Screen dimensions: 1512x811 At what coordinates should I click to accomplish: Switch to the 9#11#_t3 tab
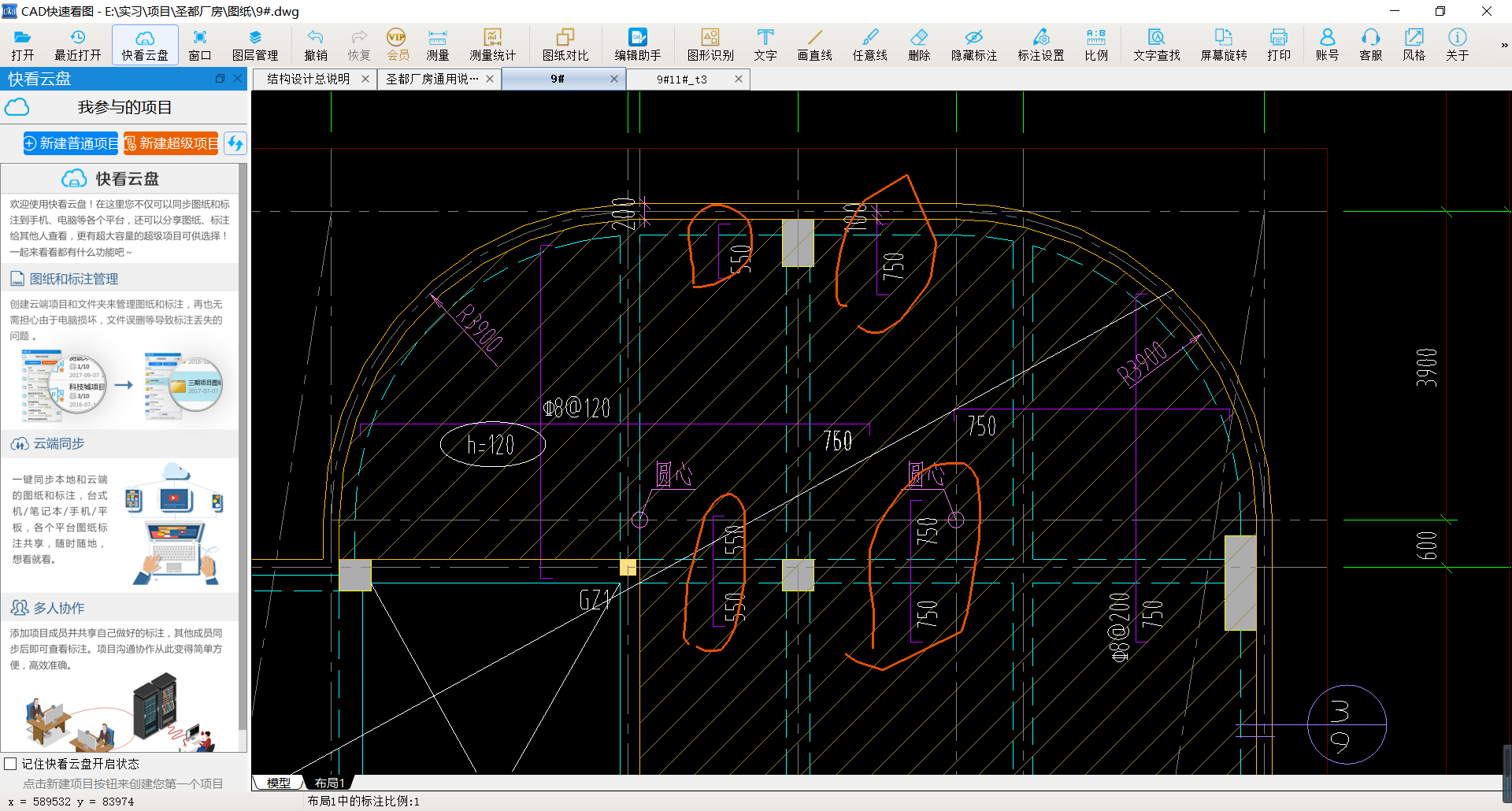tap(682, 79)
